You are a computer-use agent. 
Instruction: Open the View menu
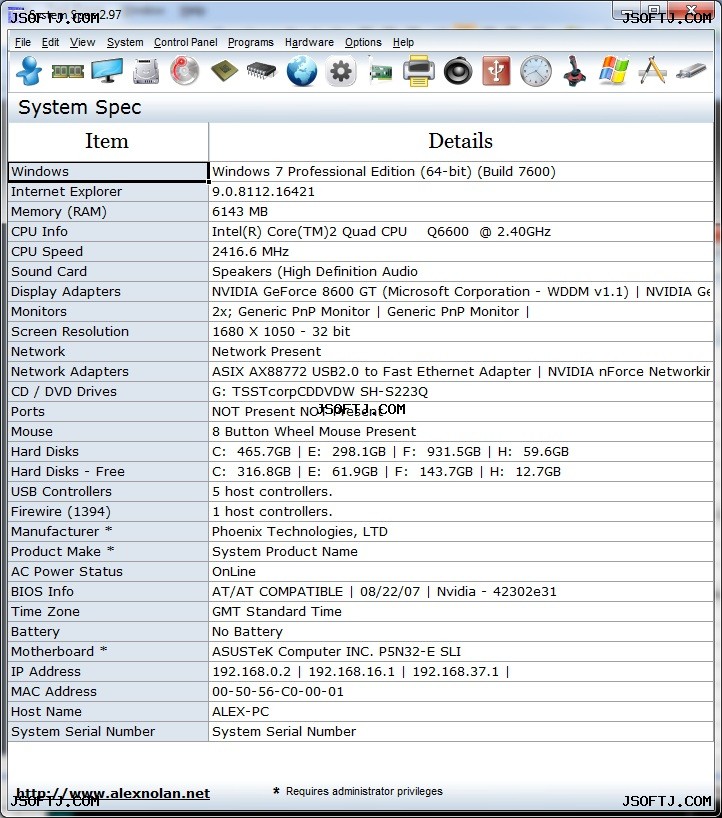[82, 42]
